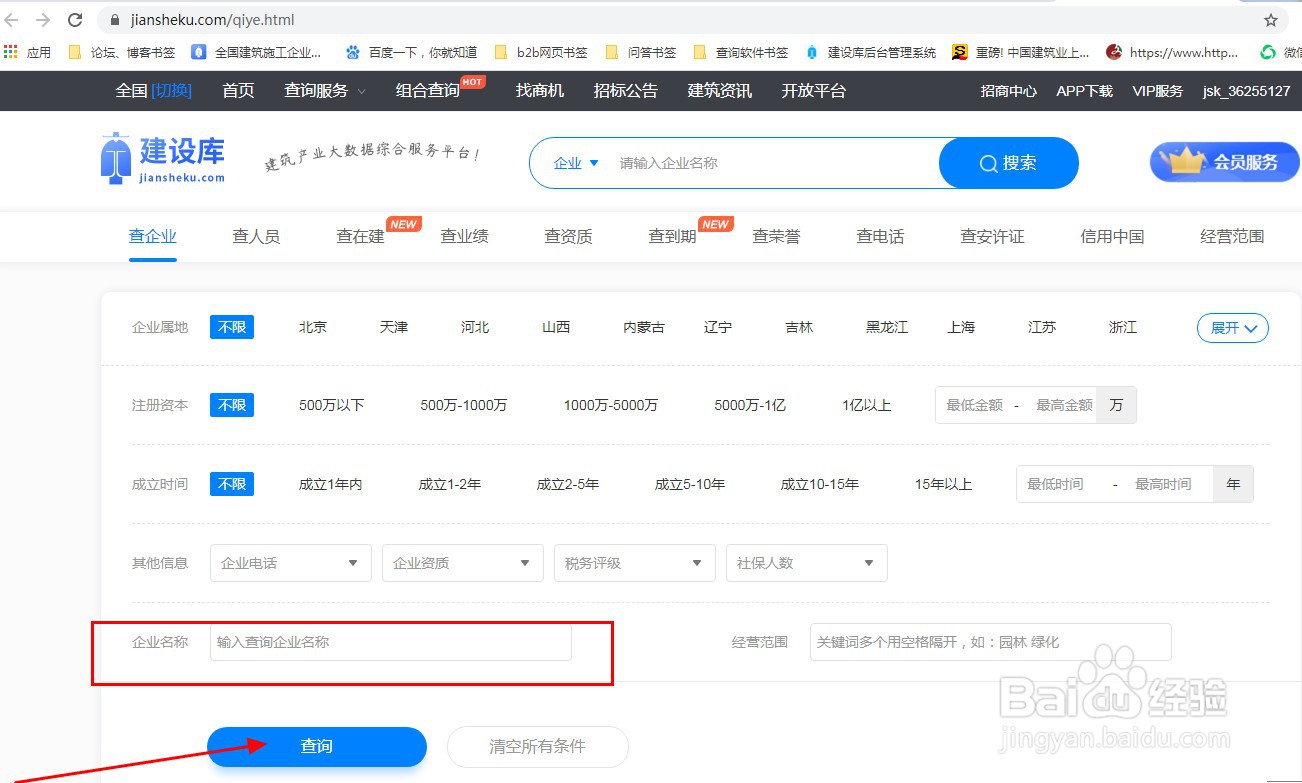The image size is (1302, 783).
Task: Click the blue 搜索 button
Action: coord(1008,163)
